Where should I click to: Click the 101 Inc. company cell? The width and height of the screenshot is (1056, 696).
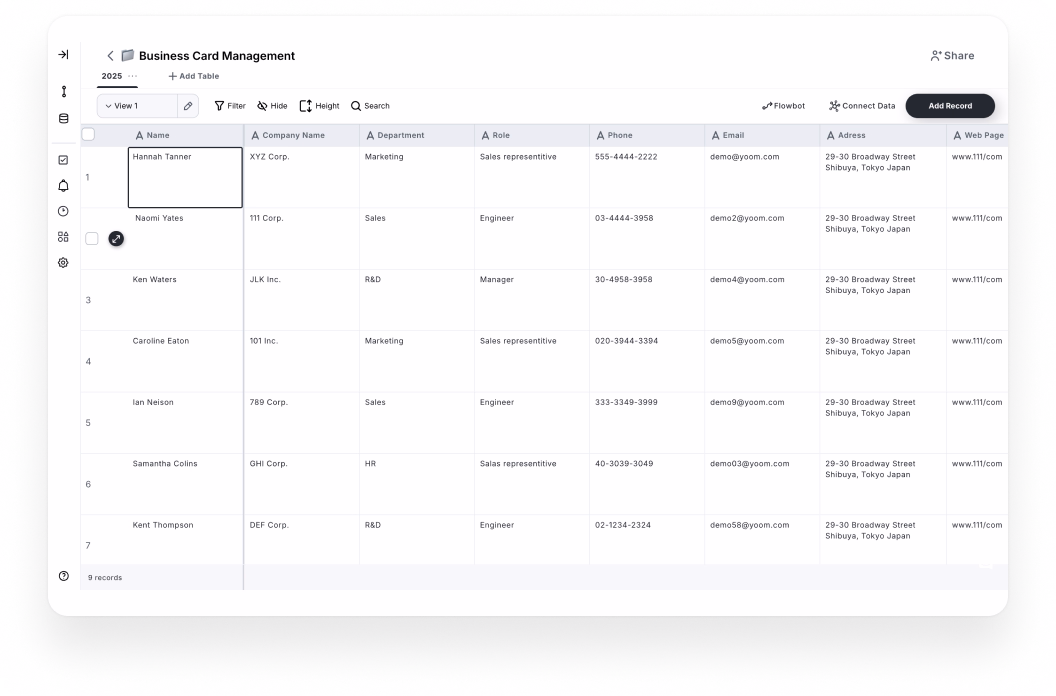(302, 361)
